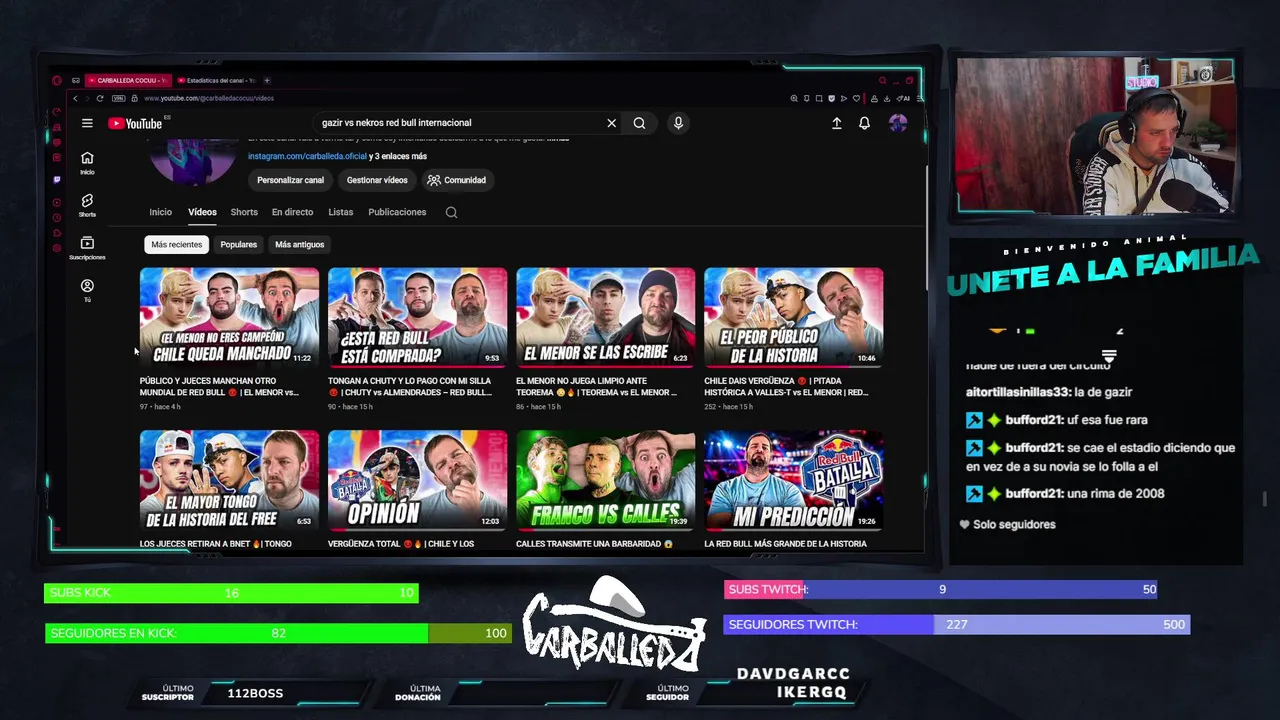1280x720 pixels.
Task: Click the browser address bar URL
Action: (209, 98)
